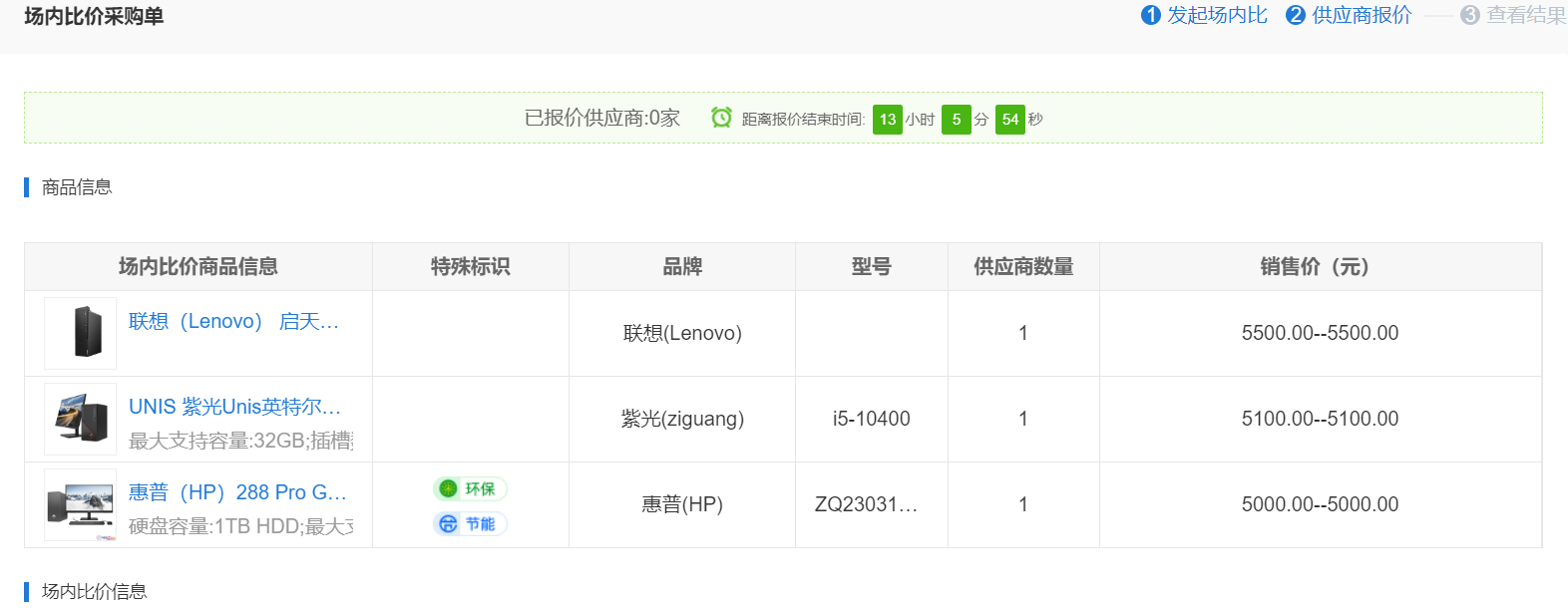Click step 1 circle icon 发起场内比
Viewport: 1568px width, 611px height.
point(1151,15)
